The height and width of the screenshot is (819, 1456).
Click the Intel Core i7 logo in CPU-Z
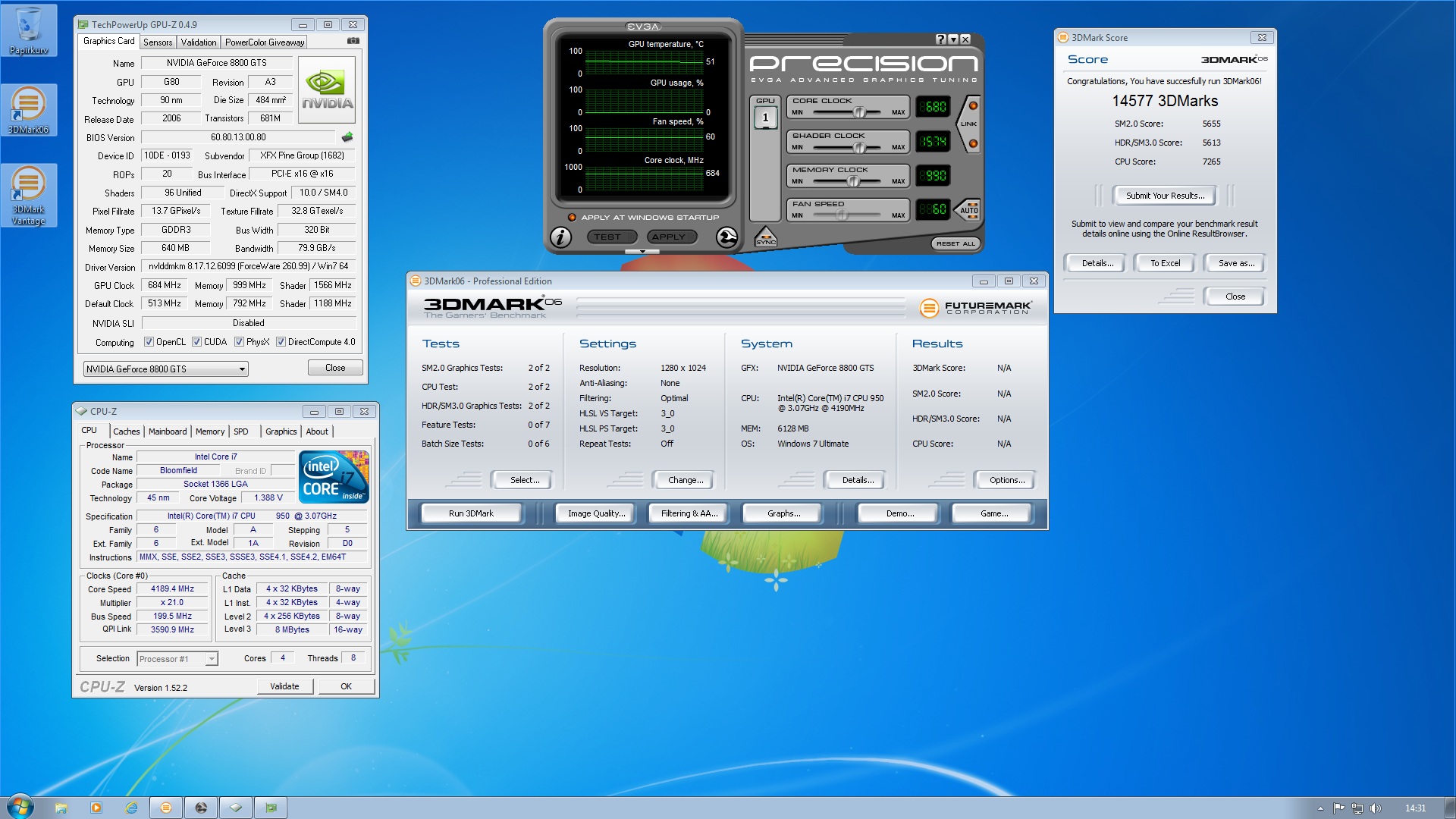coord(334,477)
